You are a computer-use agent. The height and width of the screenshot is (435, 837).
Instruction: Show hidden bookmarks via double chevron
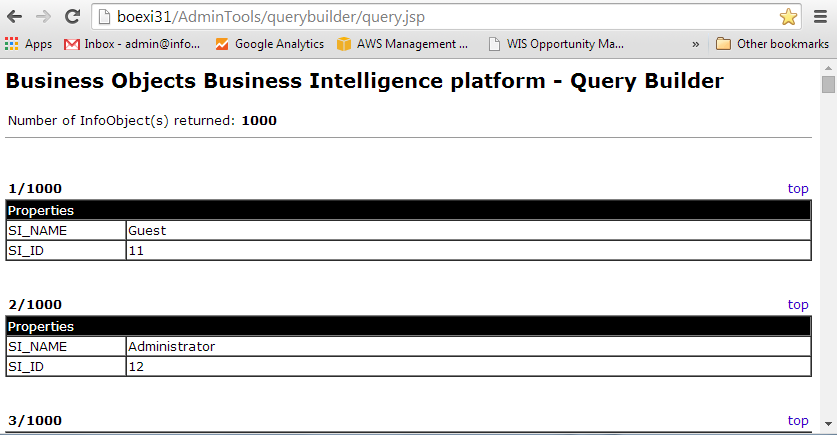(x=695, y=44)
